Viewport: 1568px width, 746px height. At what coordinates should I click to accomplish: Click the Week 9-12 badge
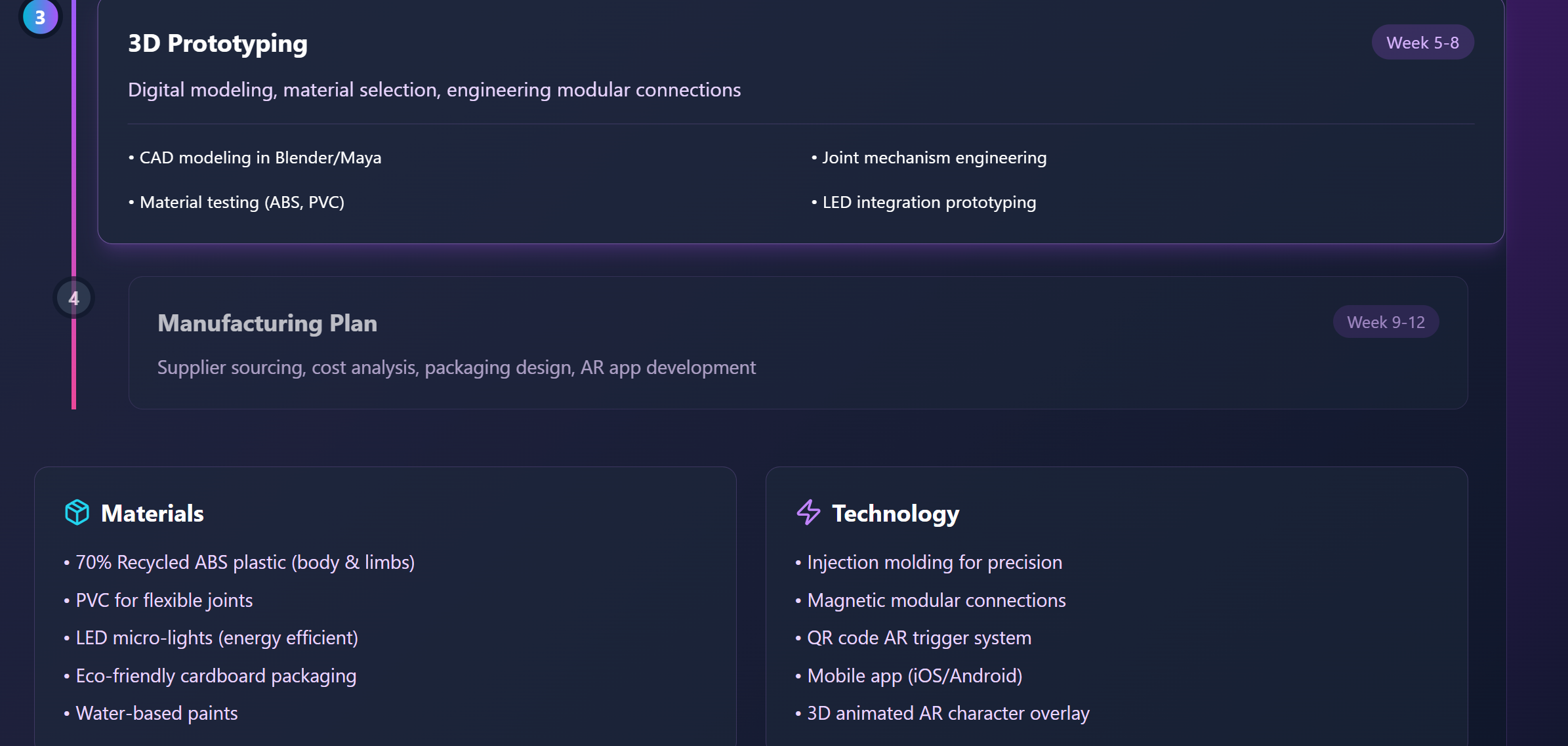click(x=1386, y=322)
